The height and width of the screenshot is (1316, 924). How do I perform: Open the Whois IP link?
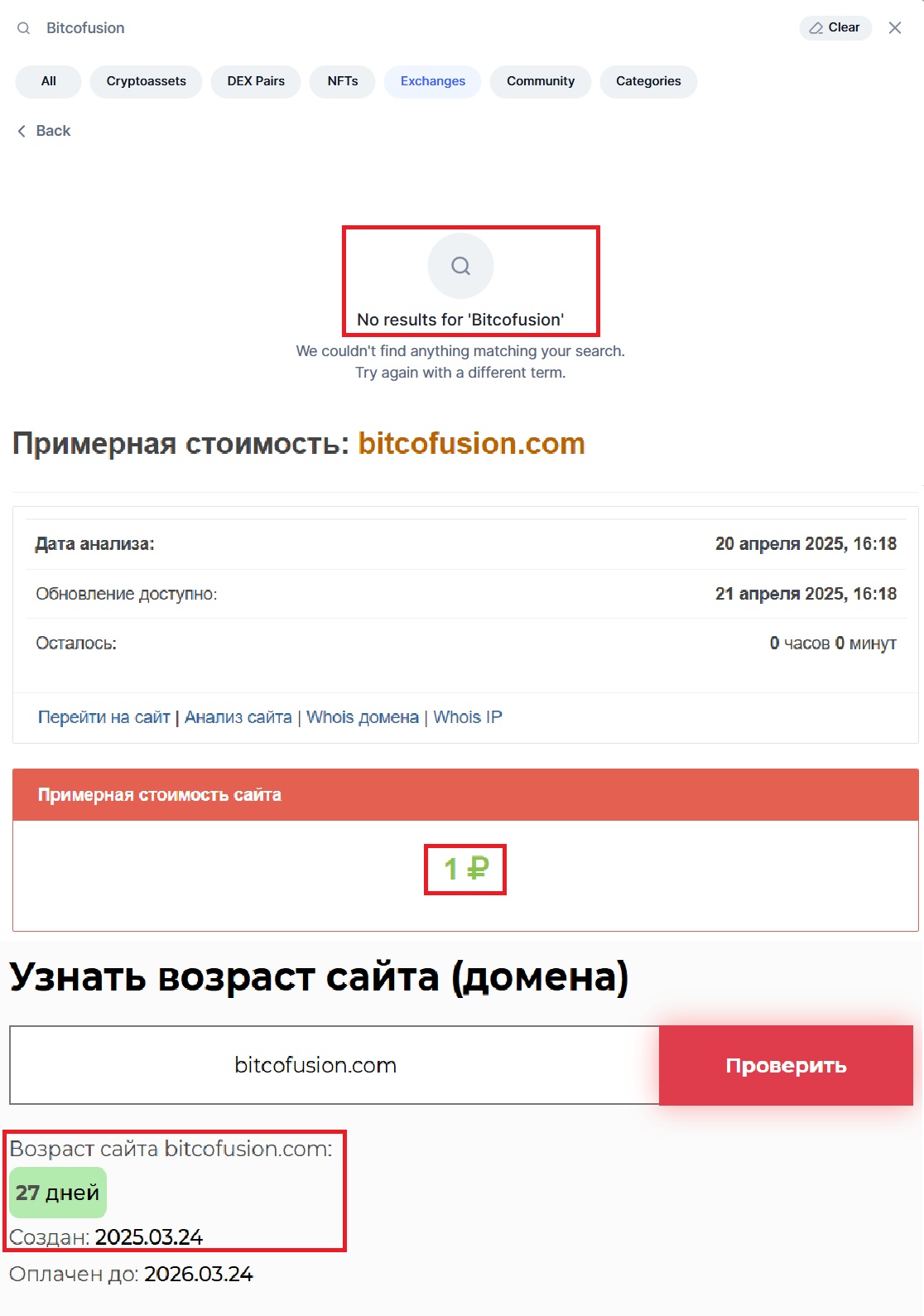click(468, 717)
